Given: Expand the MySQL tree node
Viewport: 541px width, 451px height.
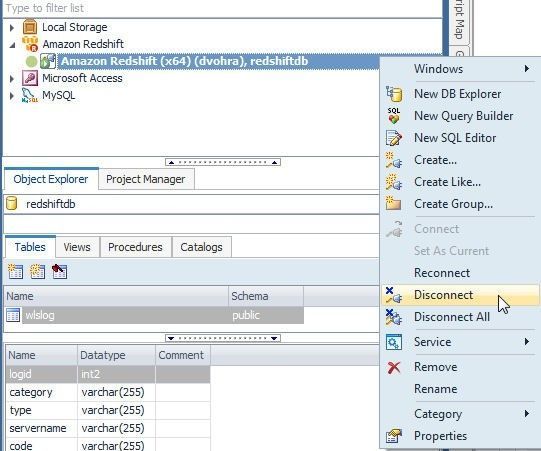Looking at the screenshot, I should pyautogui.click(x=12, y=96).
